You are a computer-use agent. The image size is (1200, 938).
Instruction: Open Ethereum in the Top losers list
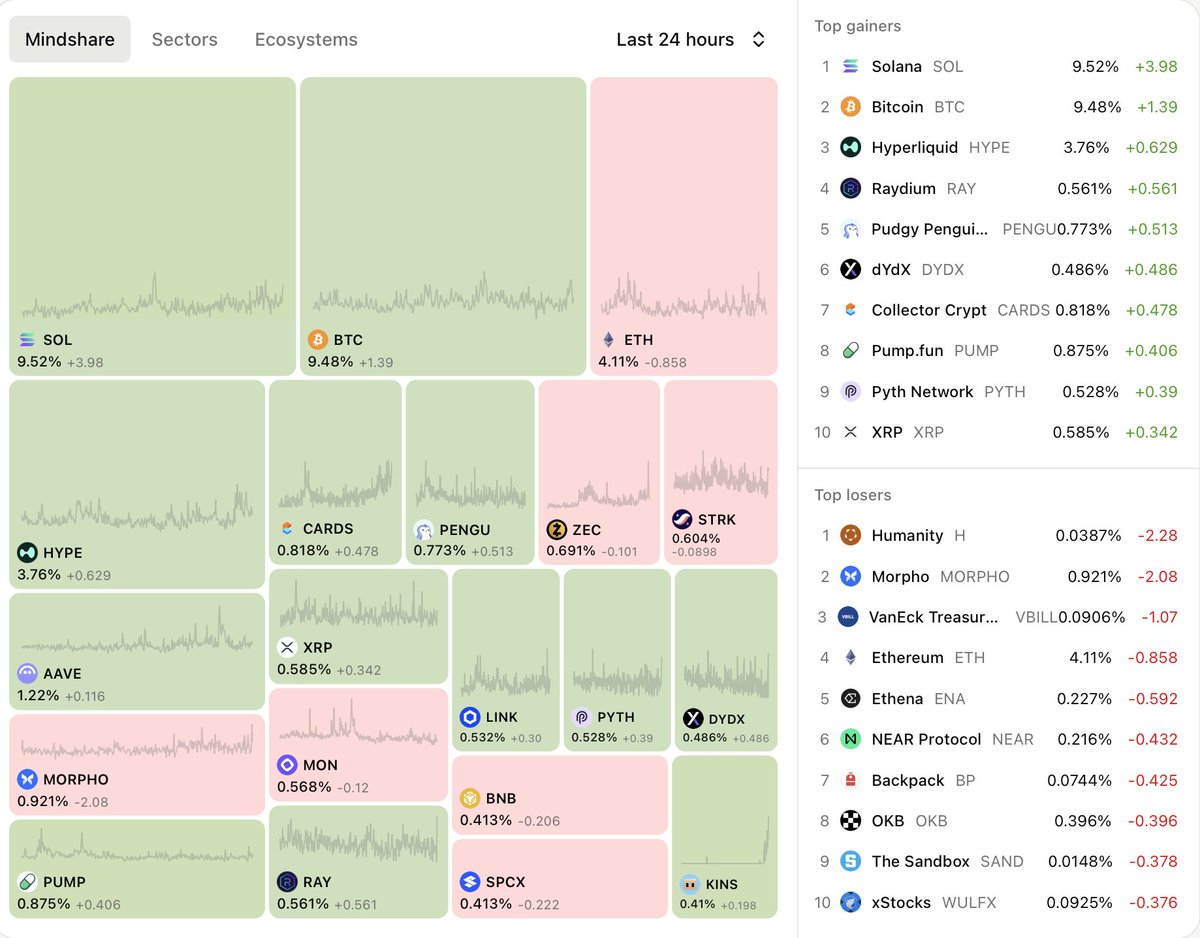(998, 658)
